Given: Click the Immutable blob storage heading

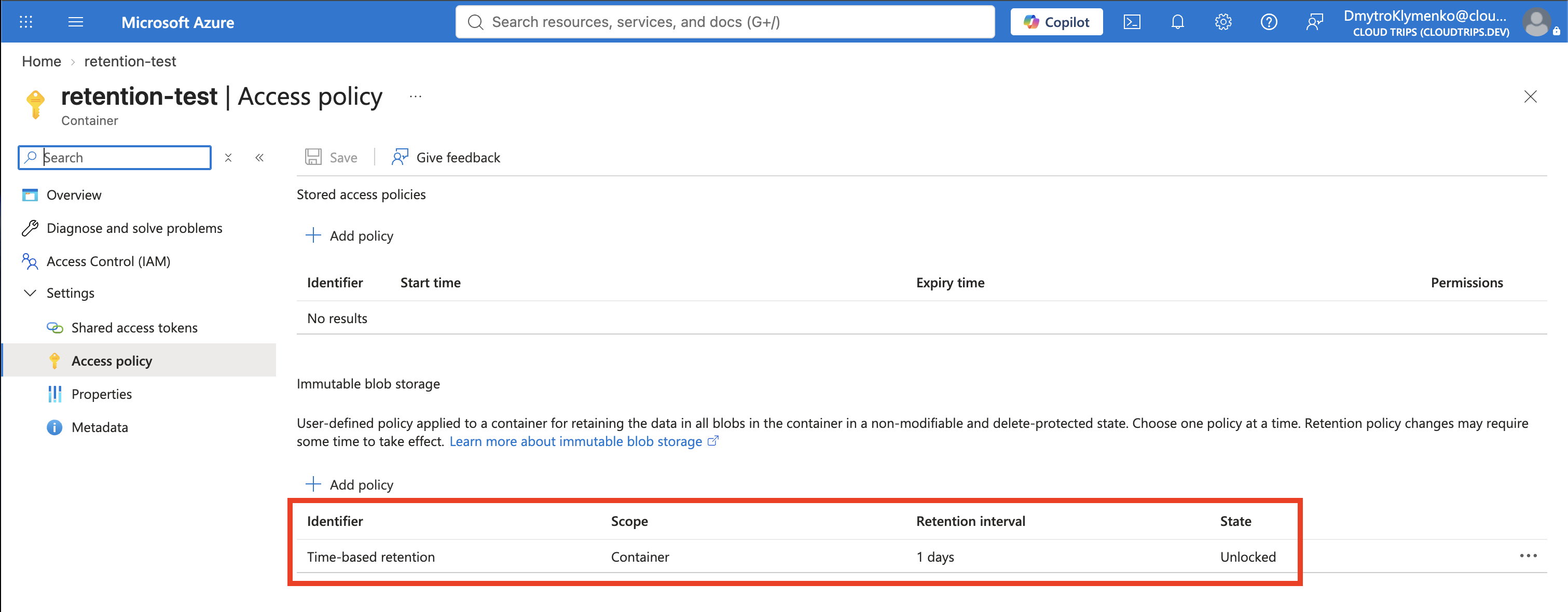Looking at the screenshot, I should pyautogui.click(x=368, y=384).
